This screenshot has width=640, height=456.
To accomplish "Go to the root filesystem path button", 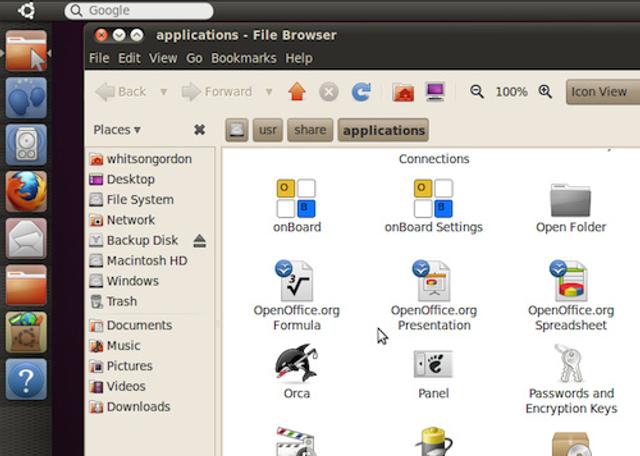I will click(x=237, y=130).
